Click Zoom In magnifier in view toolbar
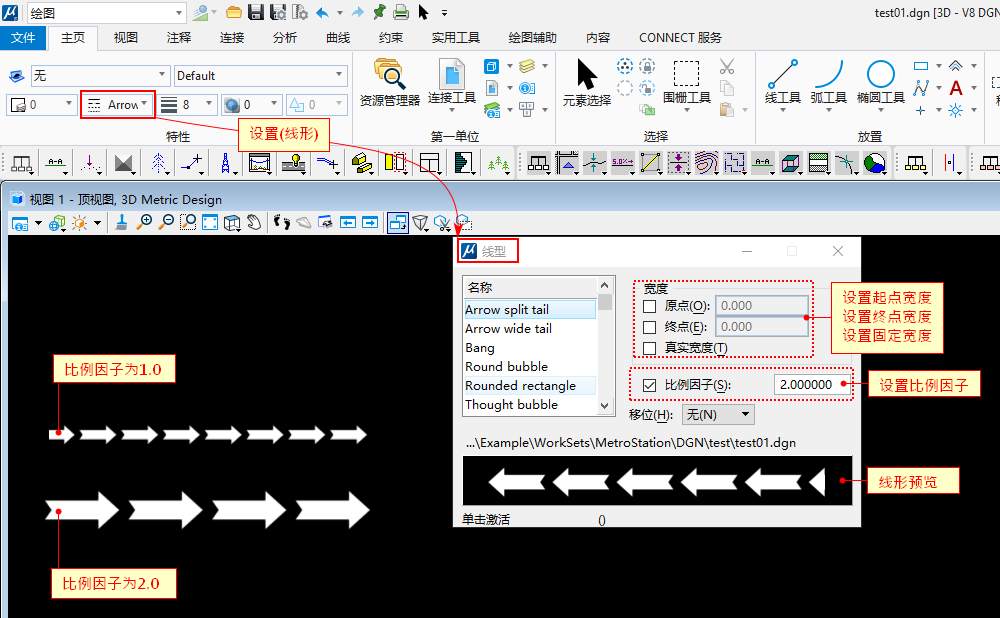The height and width of the screenshot is (618, 1000). pos(145,222)
